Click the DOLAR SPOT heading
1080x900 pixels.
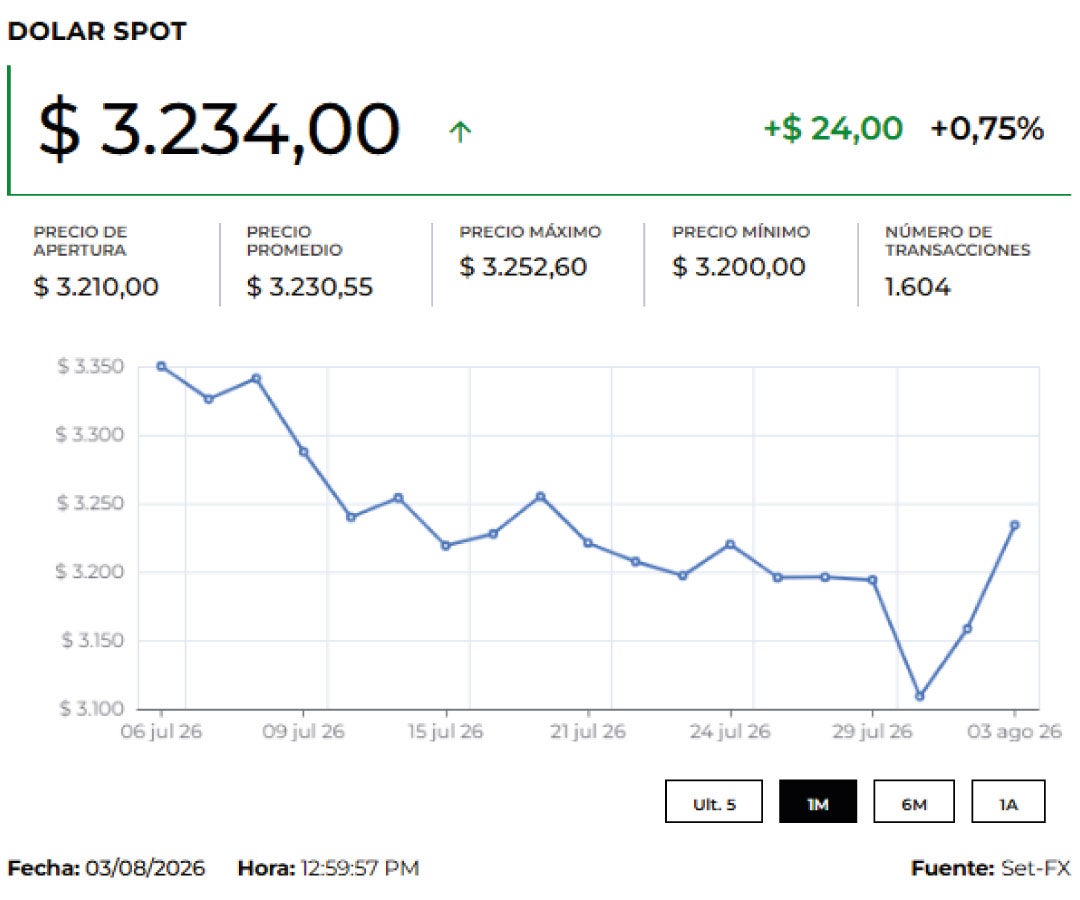pyautogui.click(x=97, y=31)
